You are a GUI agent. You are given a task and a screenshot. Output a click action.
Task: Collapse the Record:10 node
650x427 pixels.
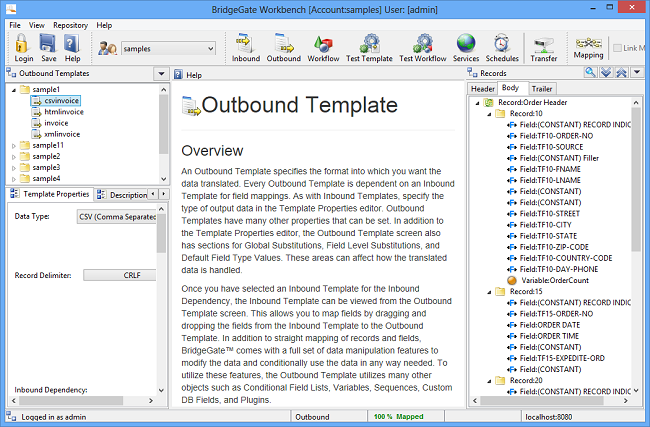(x=487, y=114)
